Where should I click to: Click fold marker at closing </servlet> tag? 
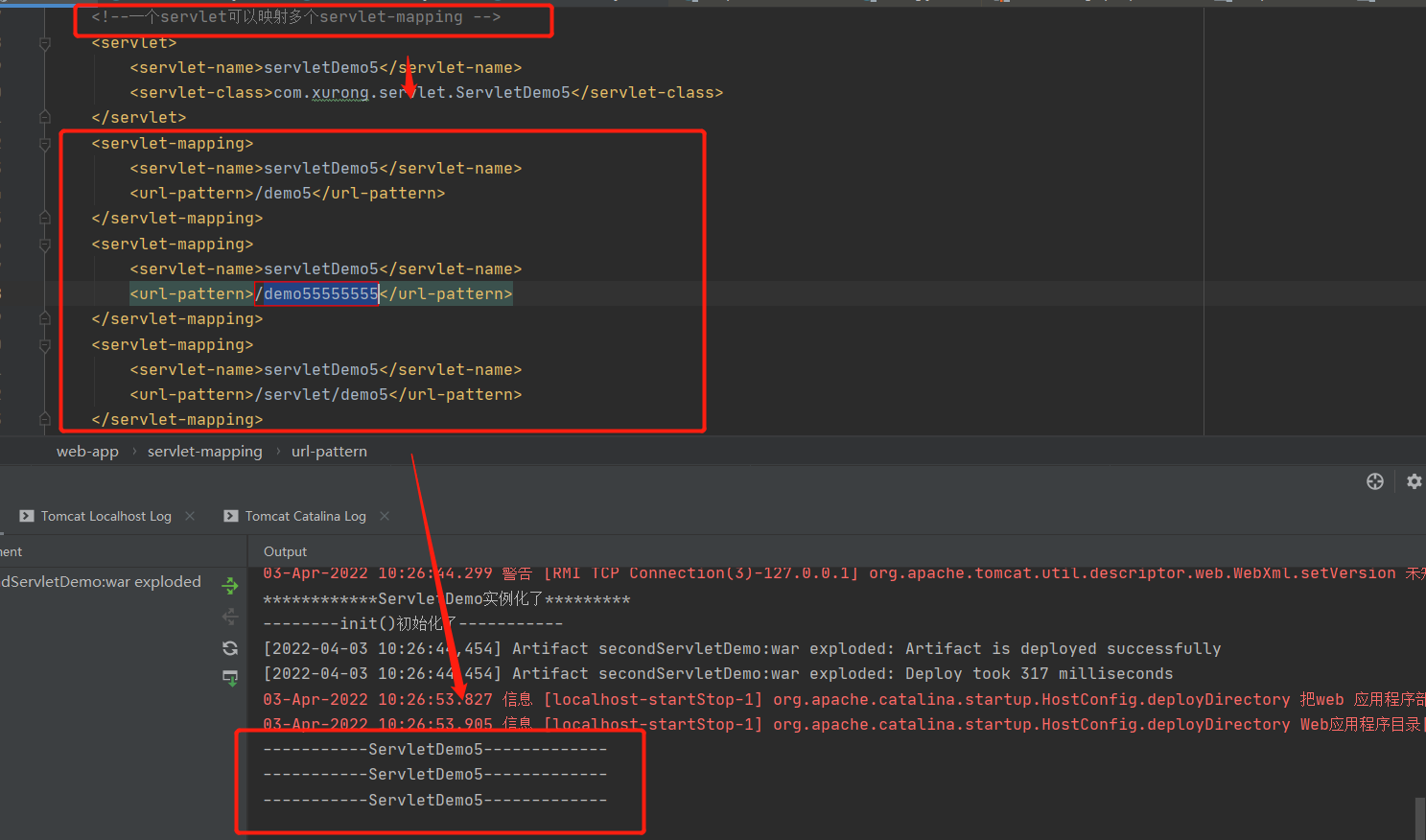coord(44,117)
